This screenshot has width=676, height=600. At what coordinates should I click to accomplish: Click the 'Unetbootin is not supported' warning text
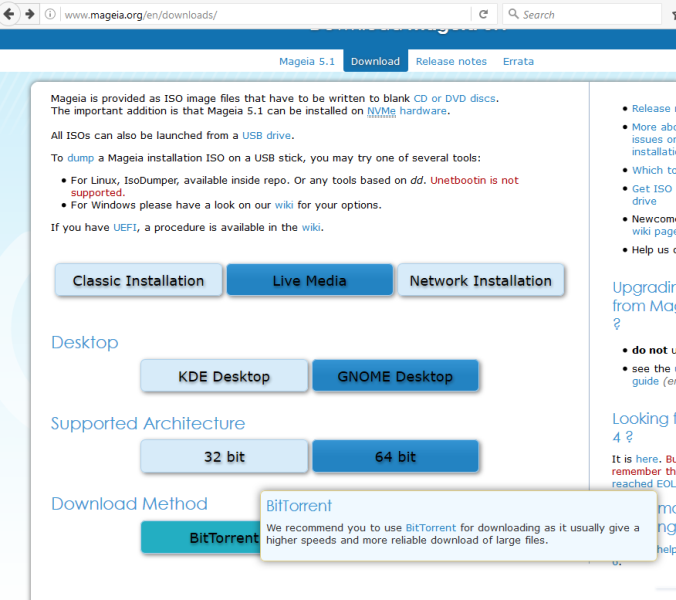pos(474,180)
